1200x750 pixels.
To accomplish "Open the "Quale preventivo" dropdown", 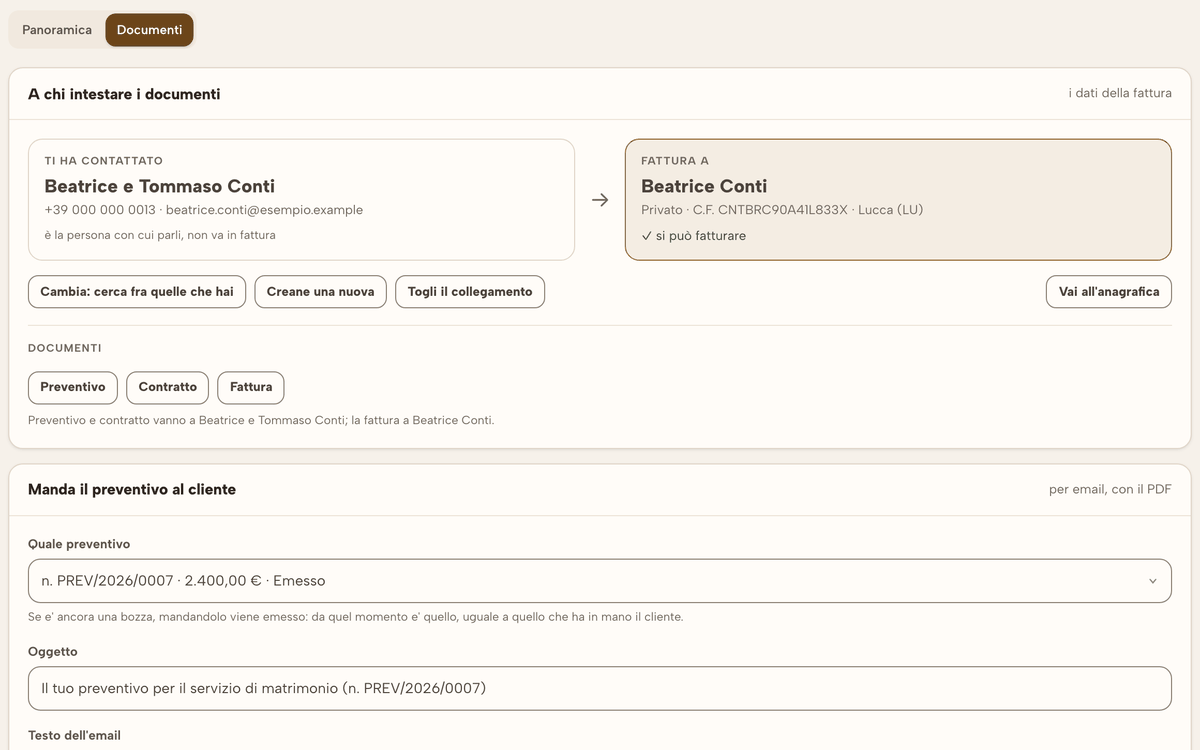I will point(600,581).
